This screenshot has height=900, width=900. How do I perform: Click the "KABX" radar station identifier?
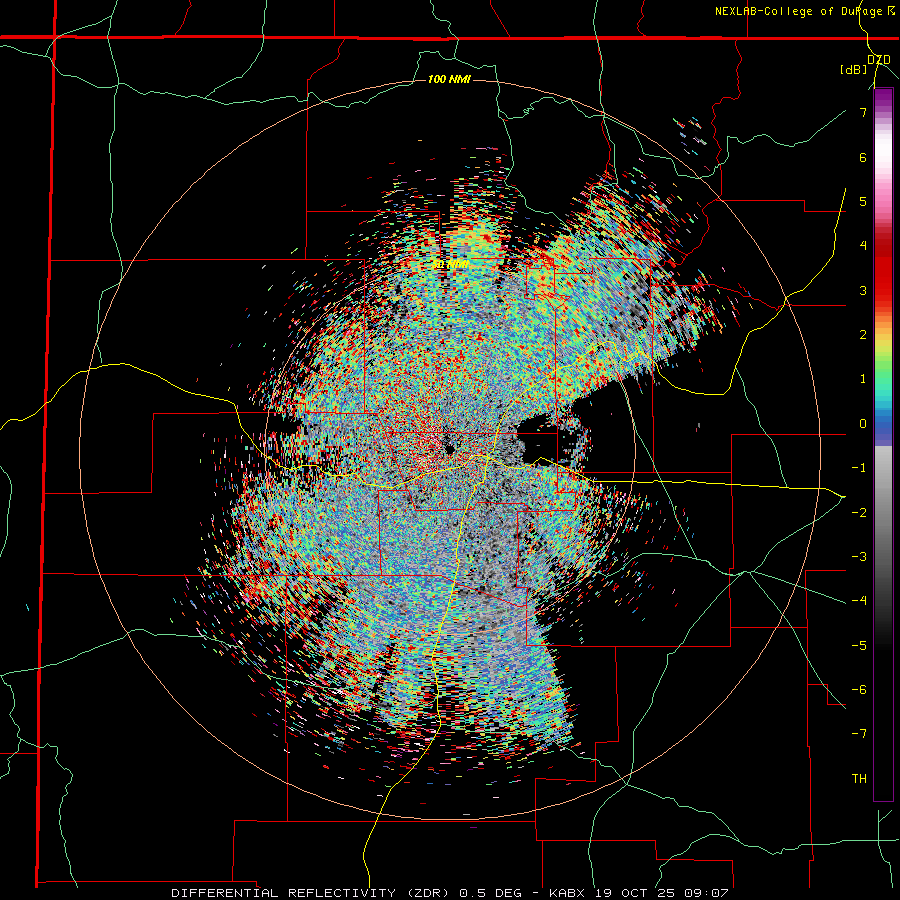[568, 893]
